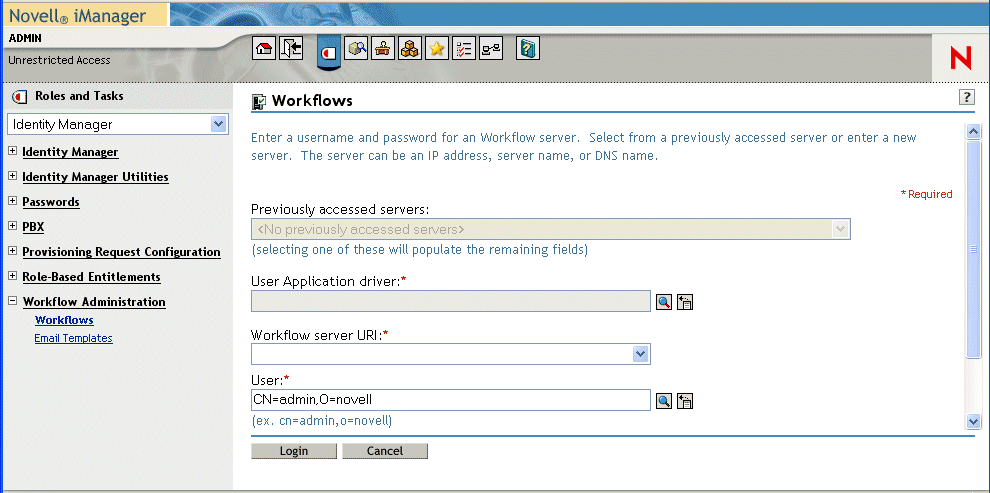
Task: Click the Login button
Action: tap(294, 451)
